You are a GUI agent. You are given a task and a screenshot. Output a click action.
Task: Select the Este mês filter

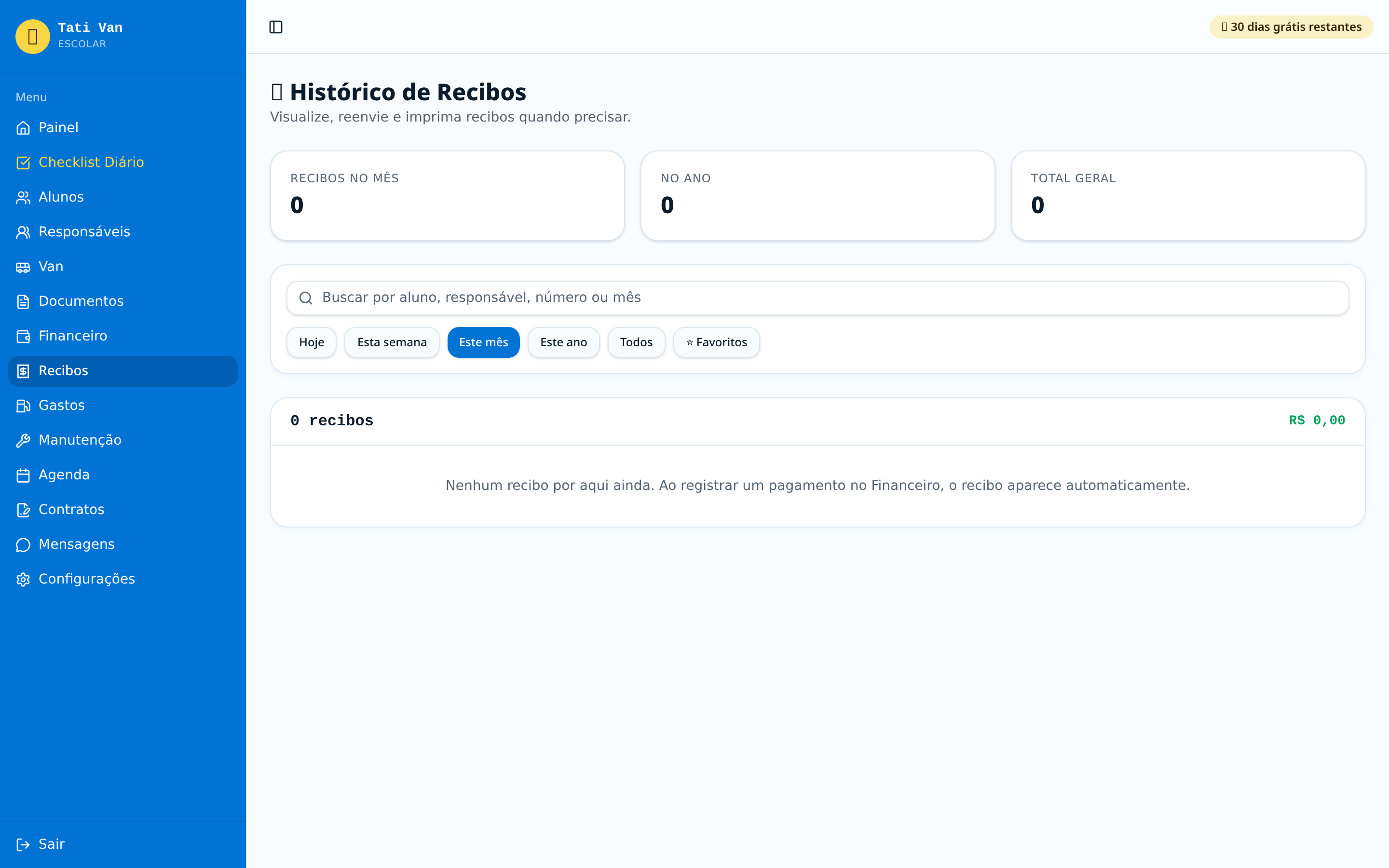click(483, 342)
